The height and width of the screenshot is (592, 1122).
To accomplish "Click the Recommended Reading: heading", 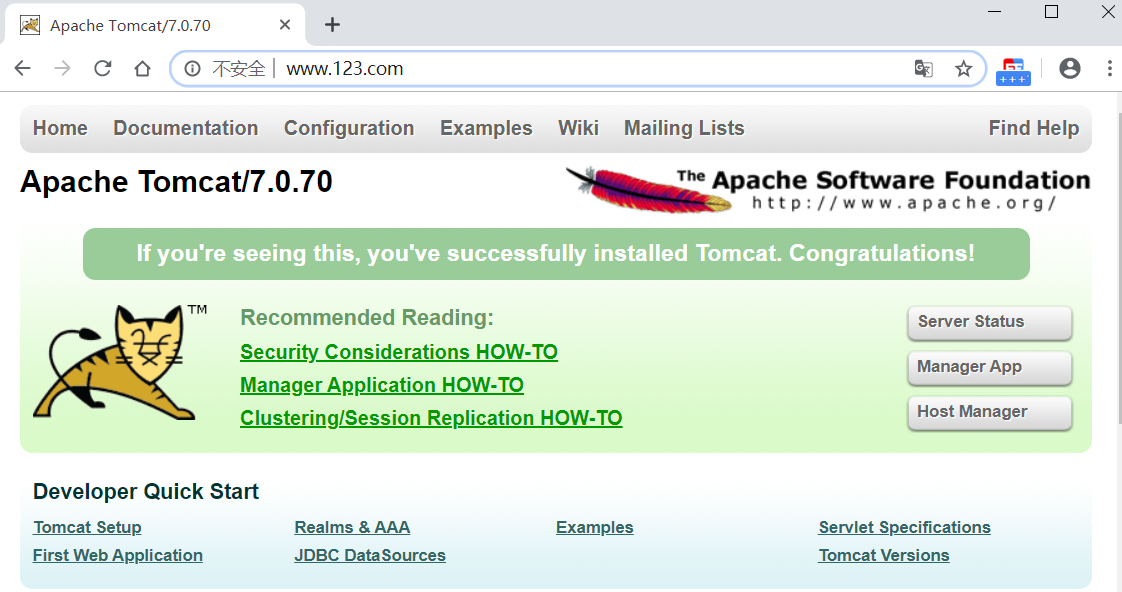I will tap(367, 317).
